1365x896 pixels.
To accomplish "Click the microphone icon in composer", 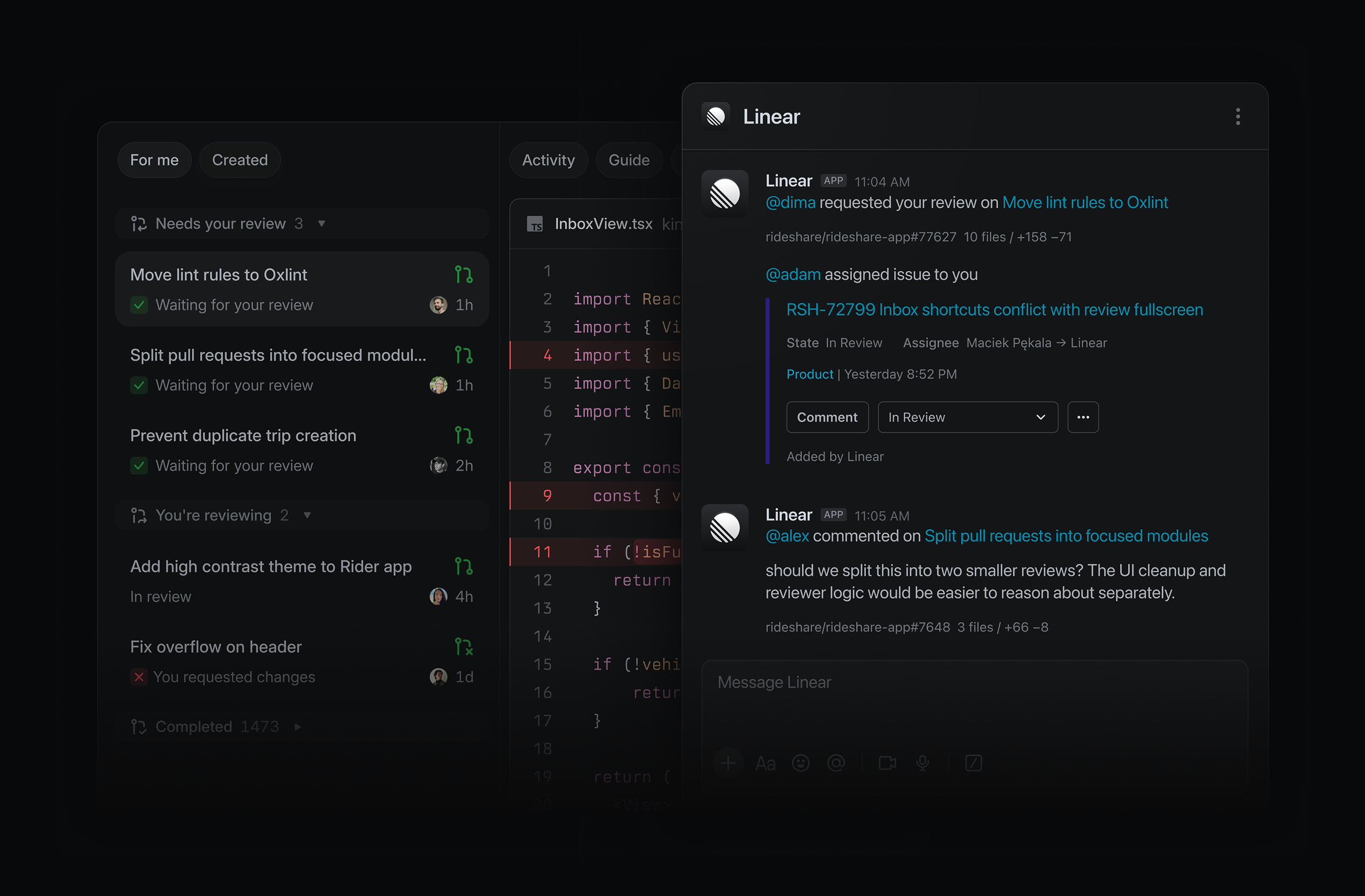I will coord(923,763).
